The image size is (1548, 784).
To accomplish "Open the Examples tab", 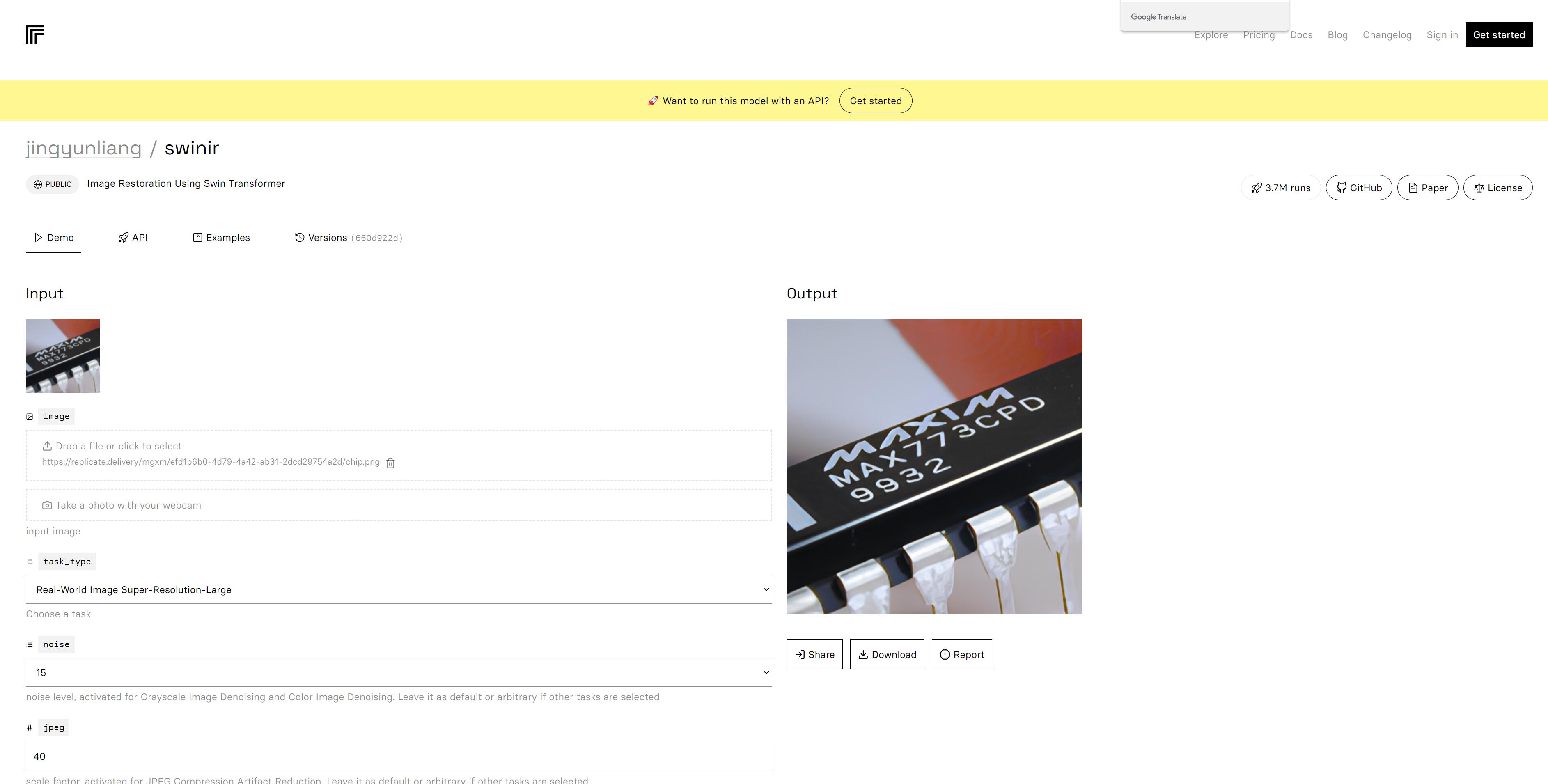I will click(x=221, y=238).
